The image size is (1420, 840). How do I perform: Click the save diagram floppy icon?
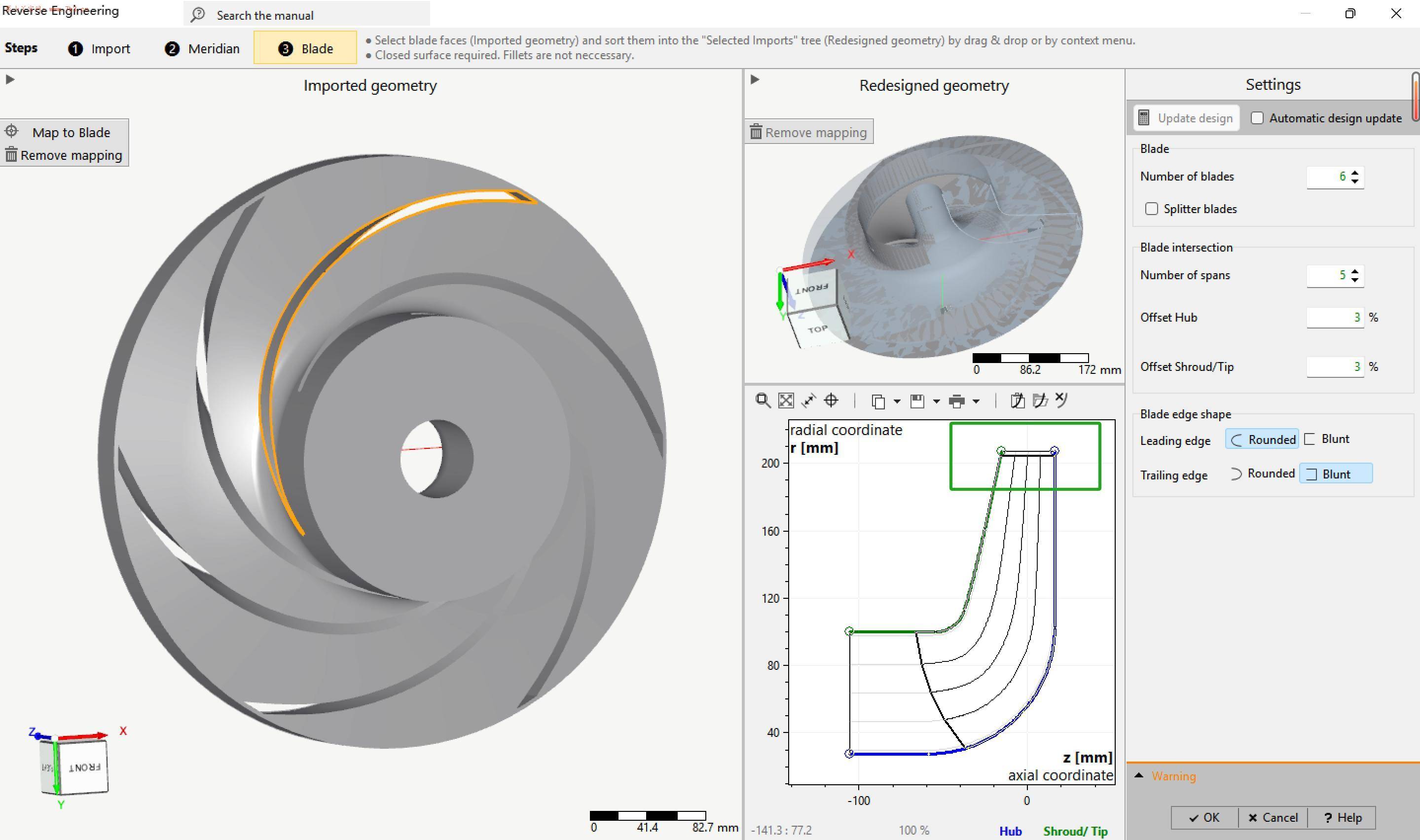pos(917,402)
